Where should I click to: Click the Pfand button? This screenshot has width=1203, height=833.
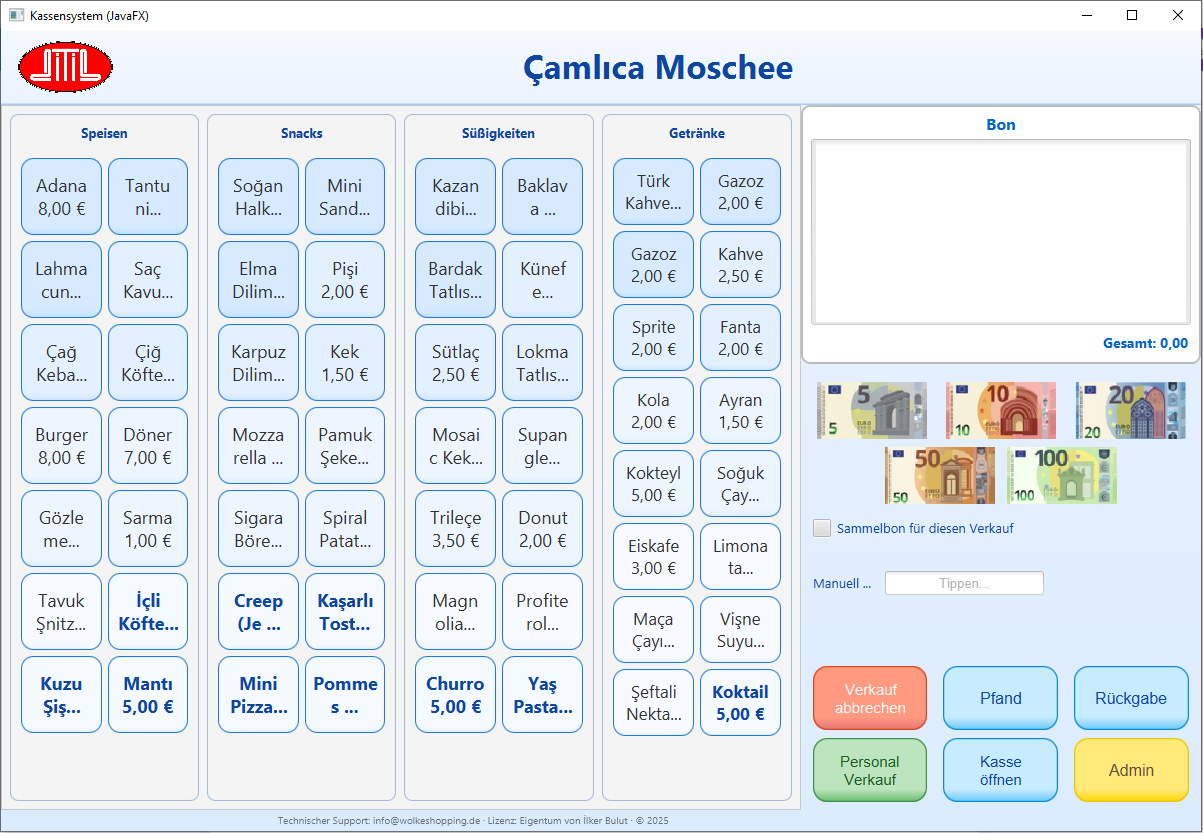coord(1000,698)
